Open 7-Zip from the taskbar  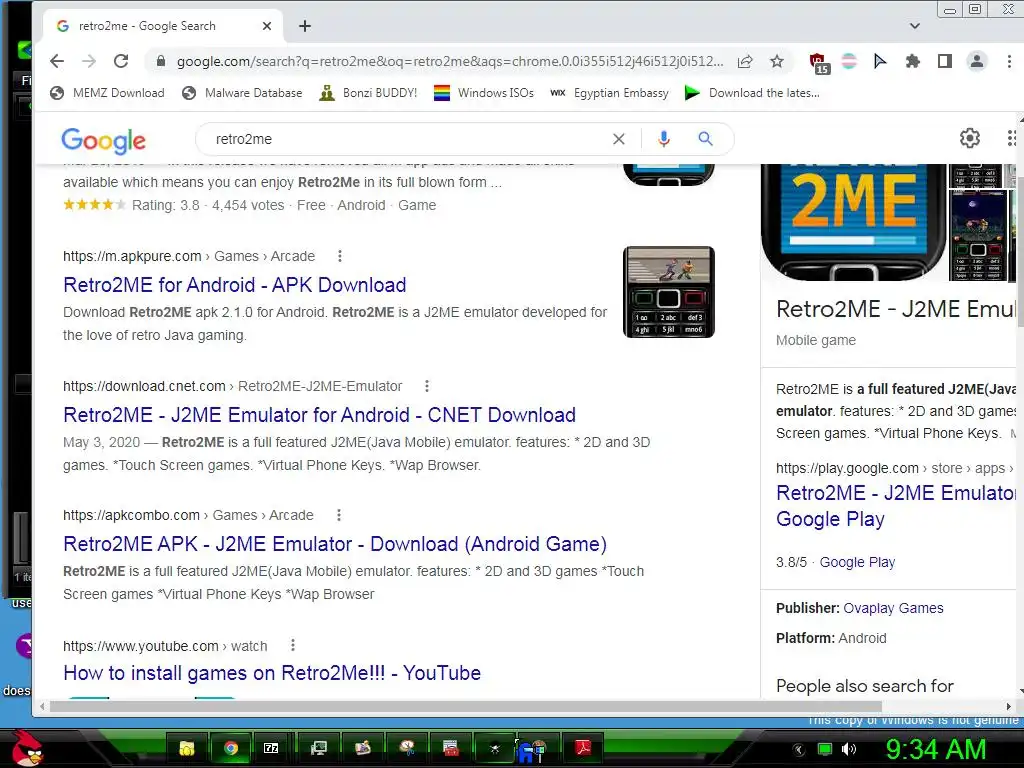(x=271, y=748)
